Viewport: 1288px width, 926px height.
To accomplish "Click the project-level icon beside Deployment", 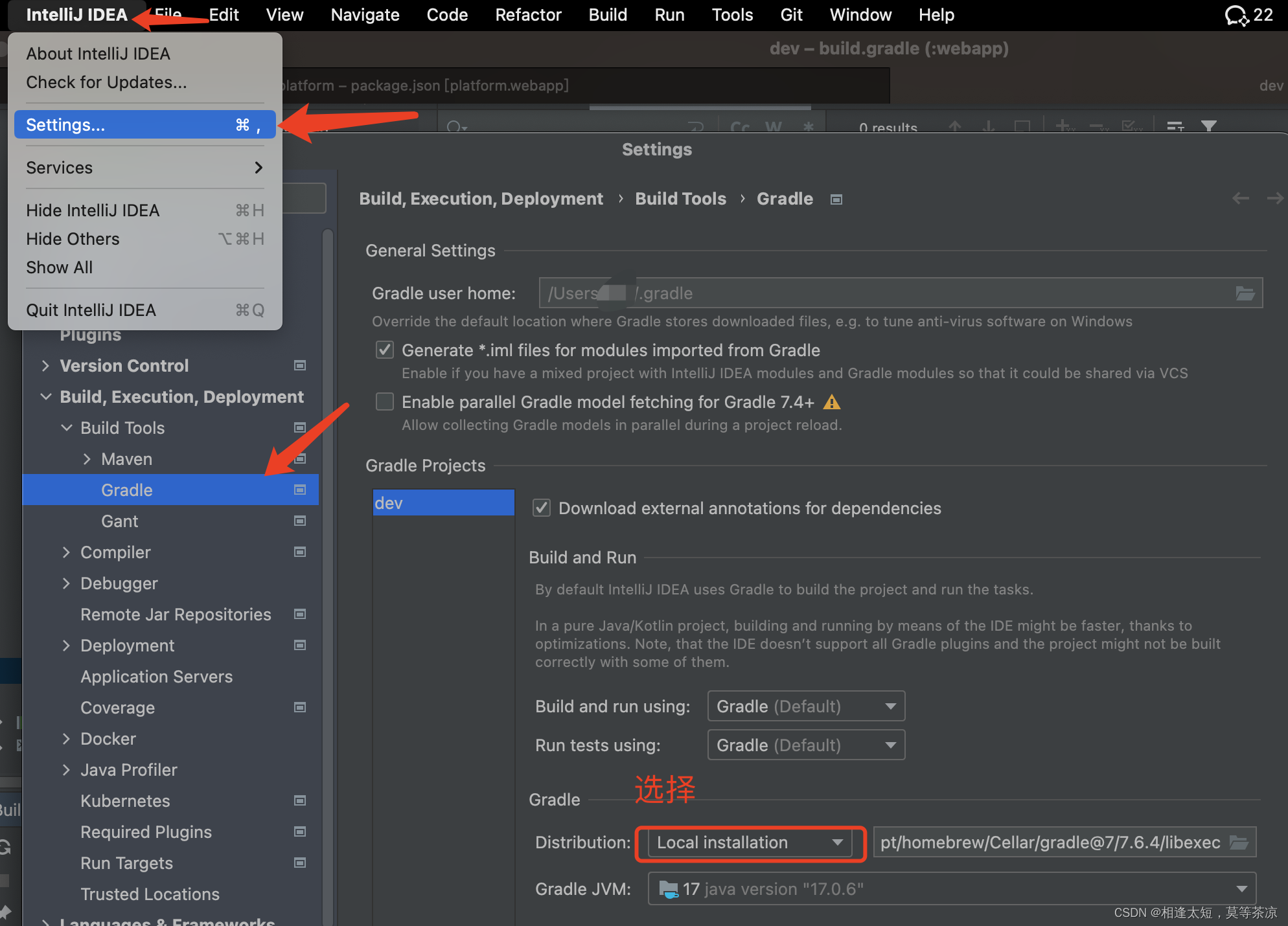I will coord(300,646).
